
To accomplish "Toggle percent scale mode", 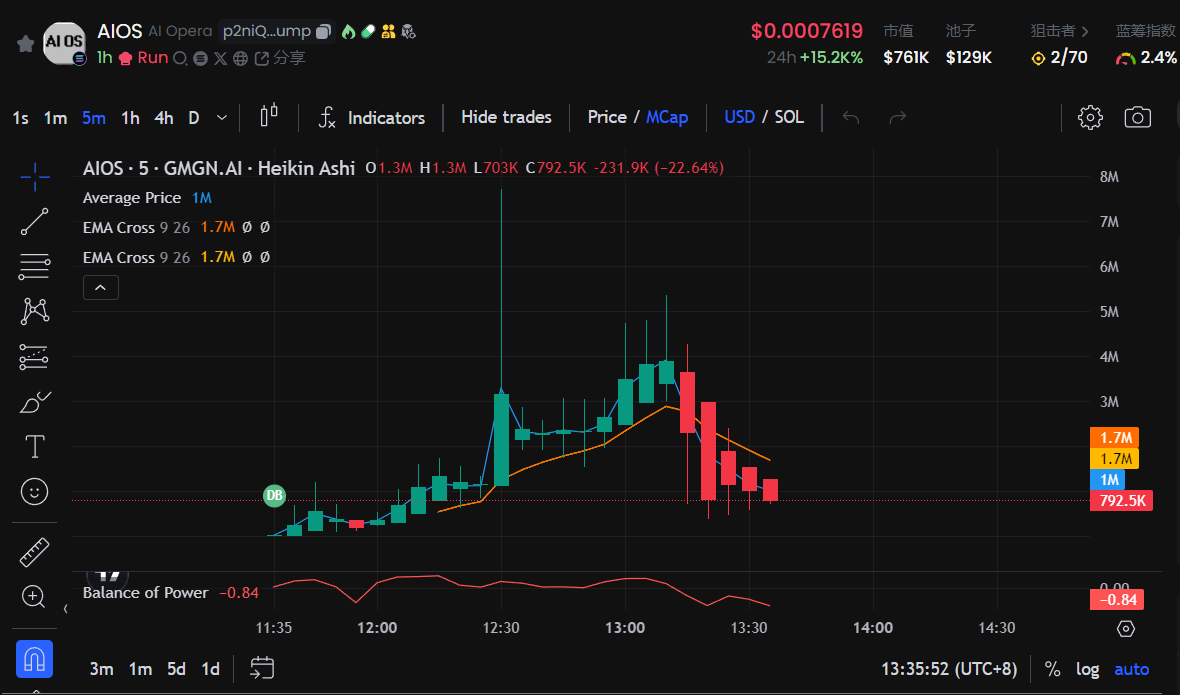I will 1053,669.
